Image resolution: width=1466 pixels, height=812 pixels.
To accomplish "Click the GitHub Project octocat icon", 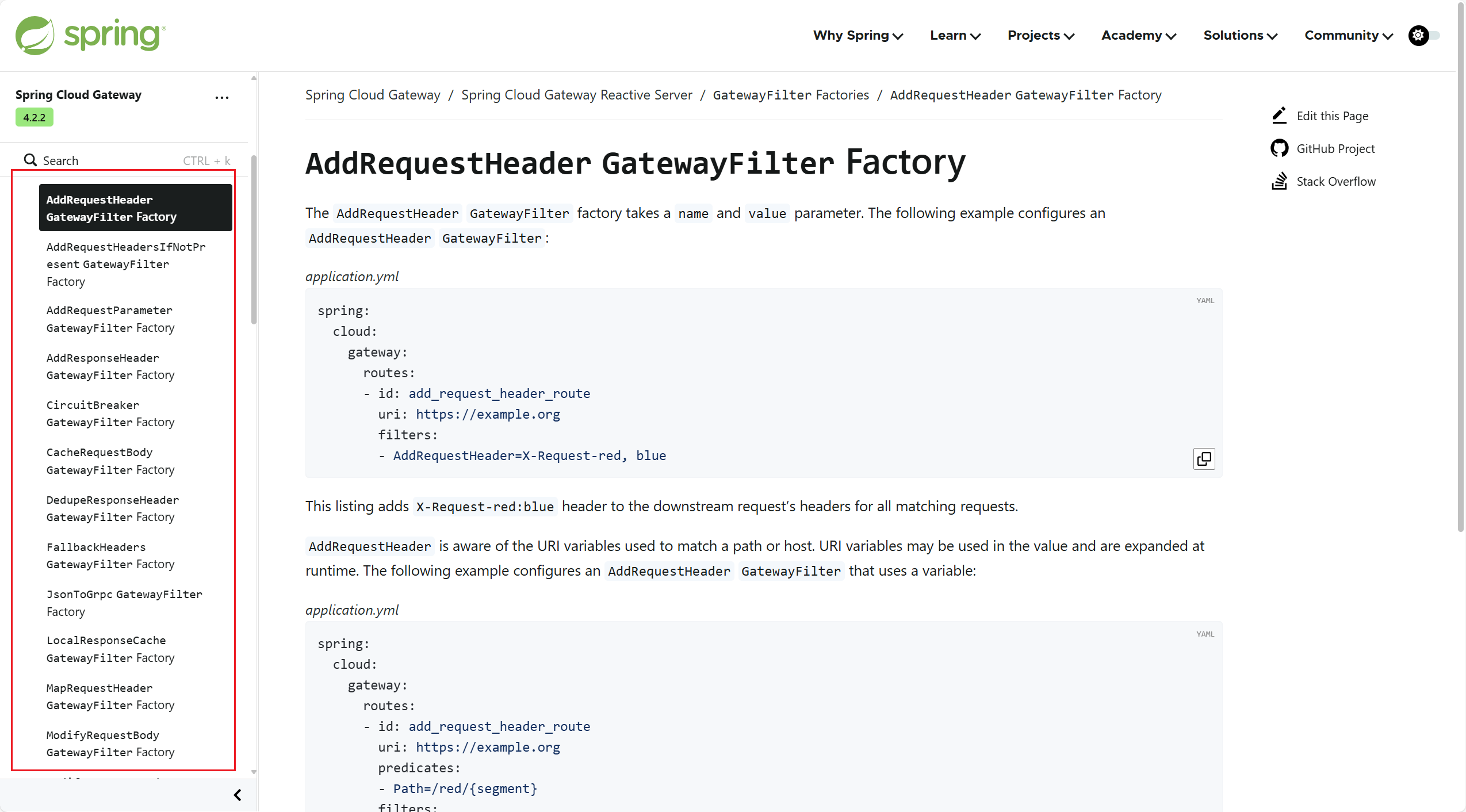I will click(x=1279, y=148).
